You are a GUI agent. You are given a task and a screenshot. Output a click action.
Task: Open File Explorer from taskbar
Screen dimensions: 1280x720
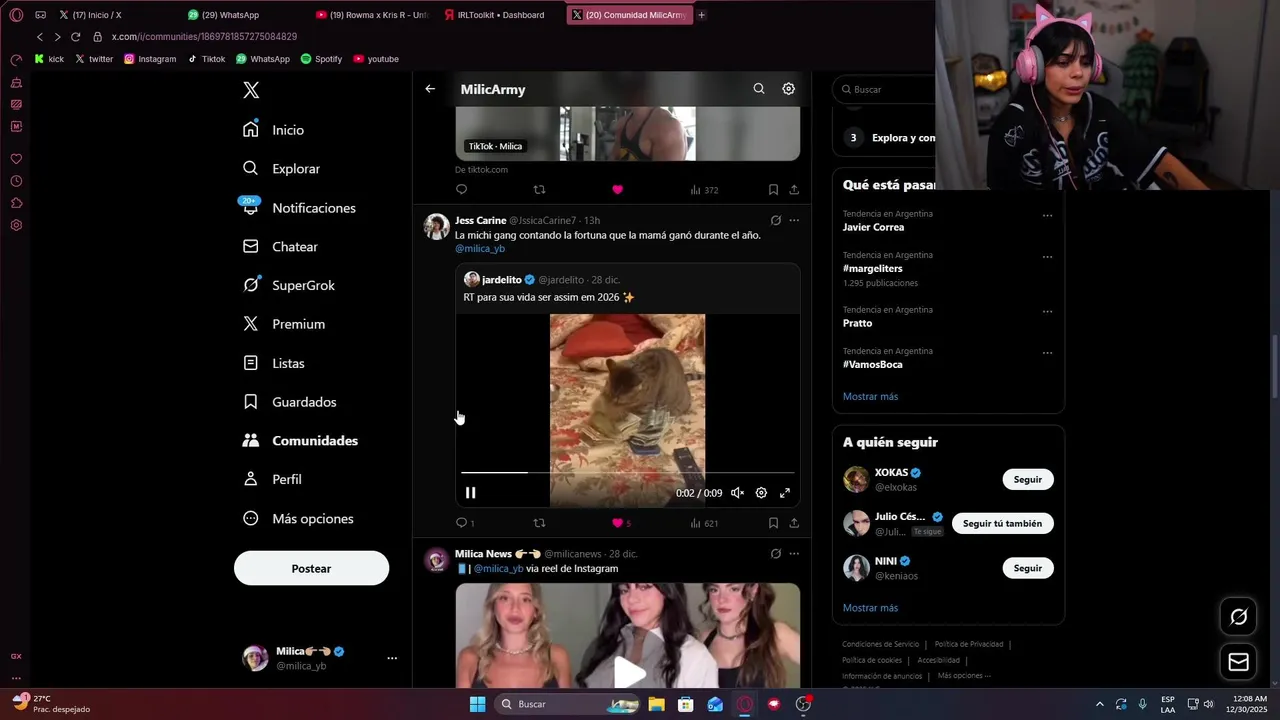[x=656, y=704]
